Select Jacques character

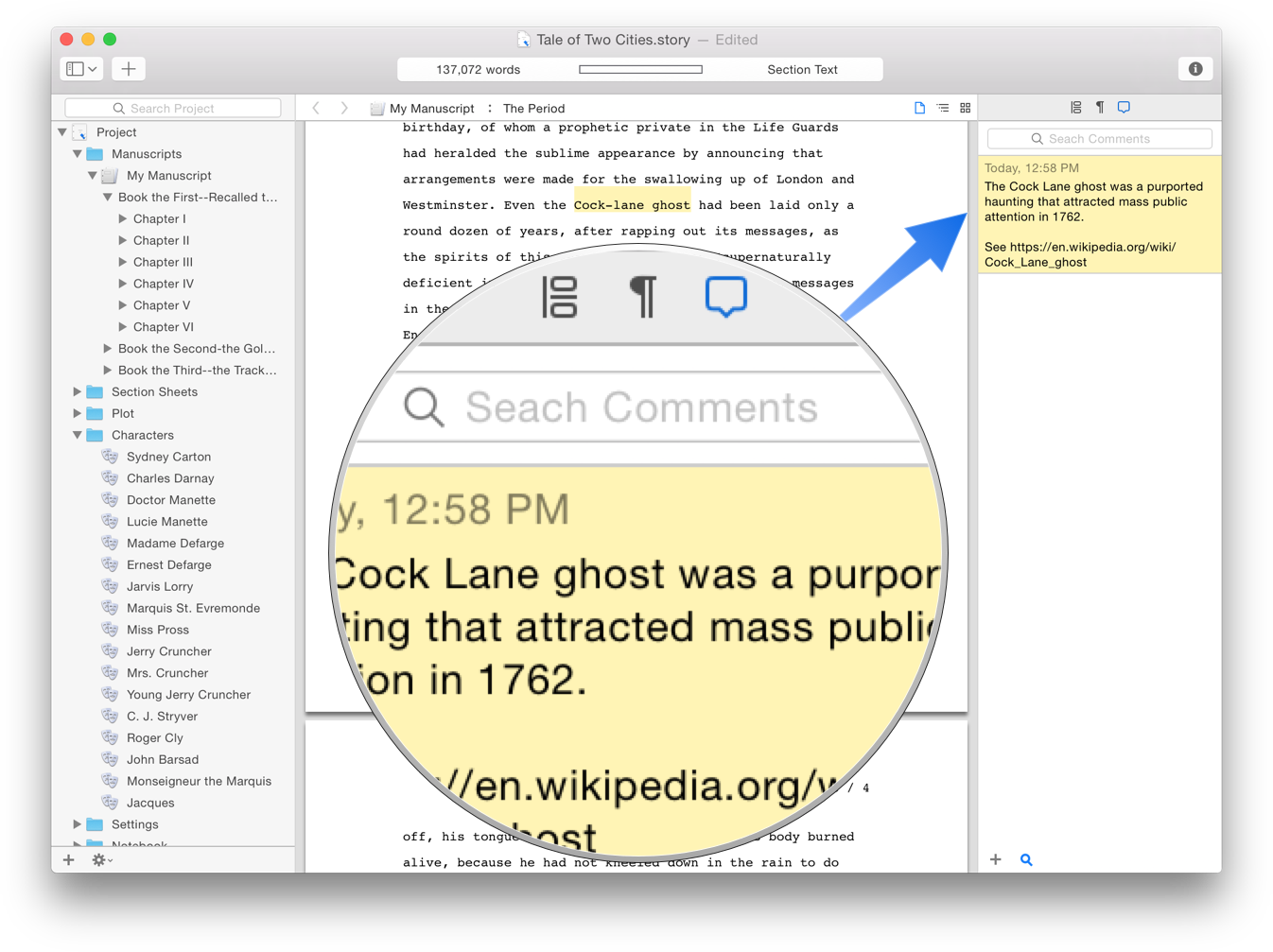coord(150,804)
